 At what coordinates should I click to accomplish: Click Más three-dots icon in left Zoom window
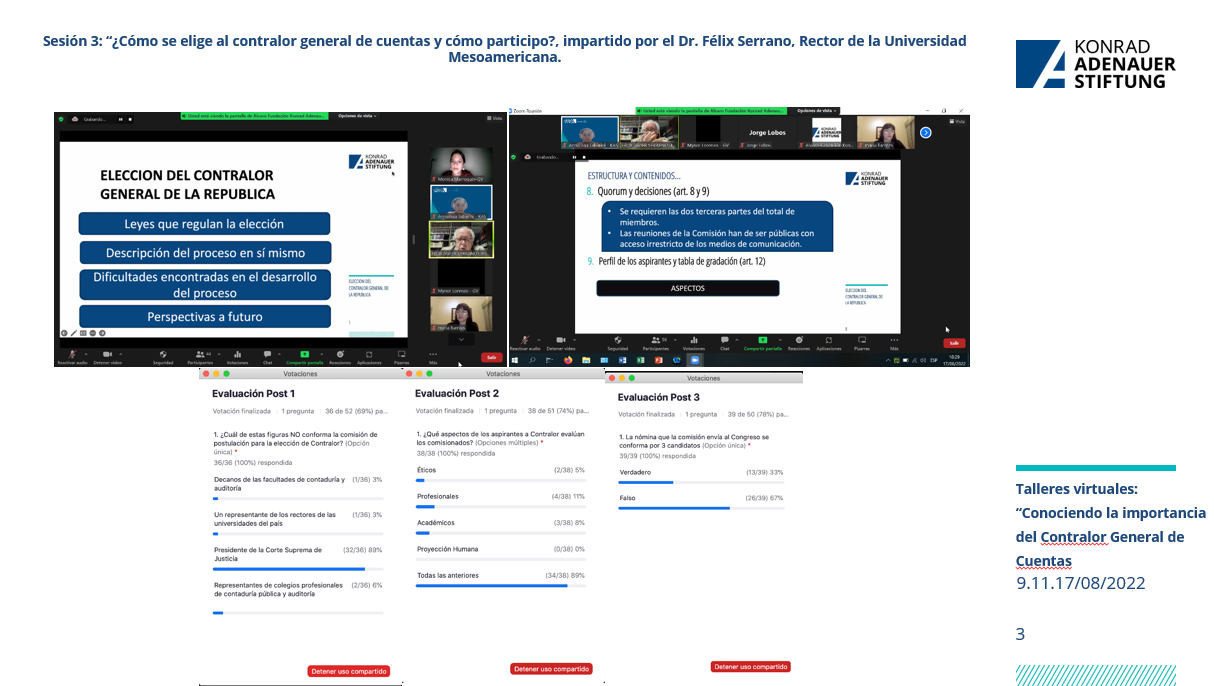[433, 355]
